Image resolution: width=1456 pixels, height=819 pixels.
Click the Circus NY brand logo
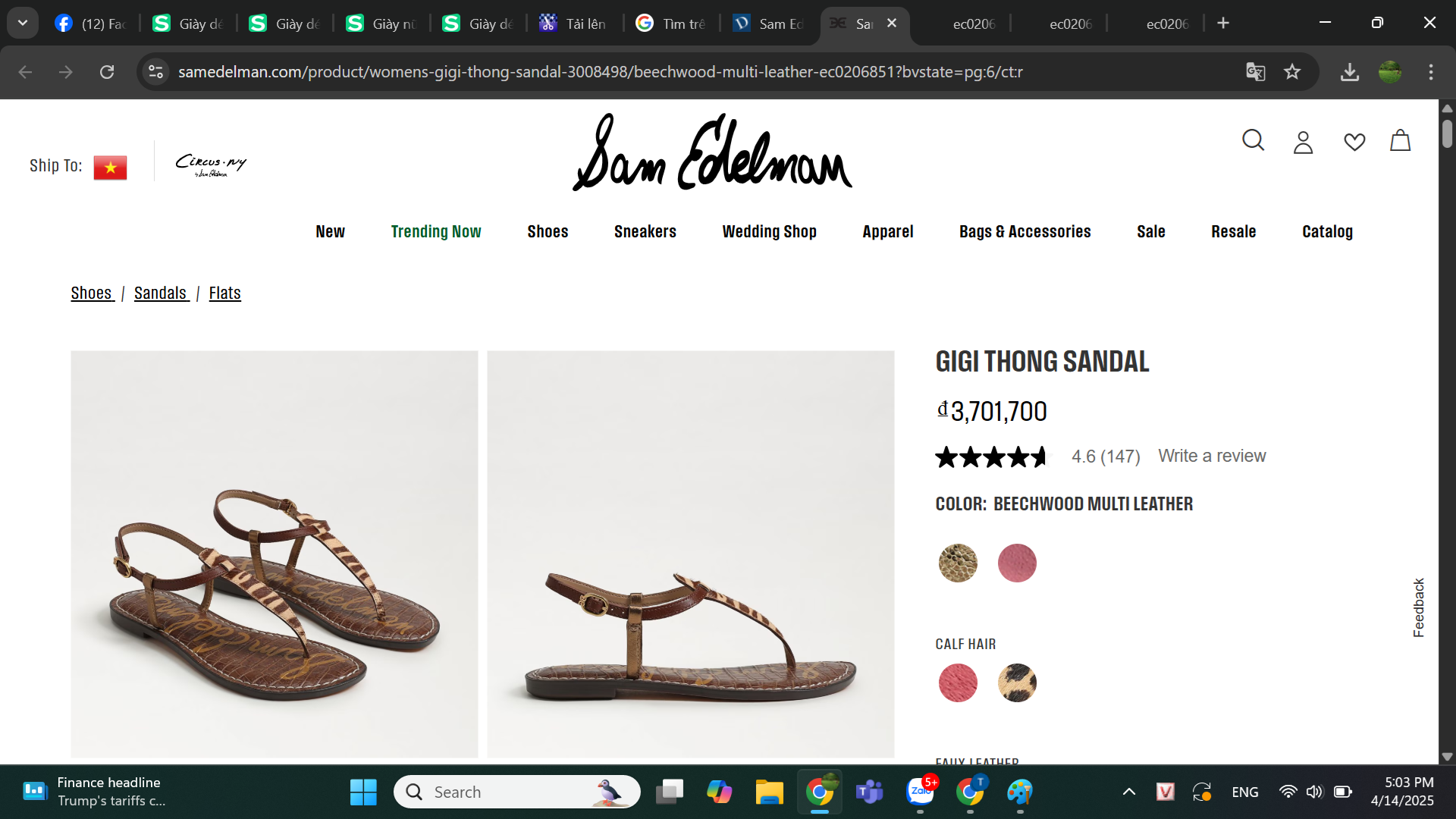click(x=211, y=165)
